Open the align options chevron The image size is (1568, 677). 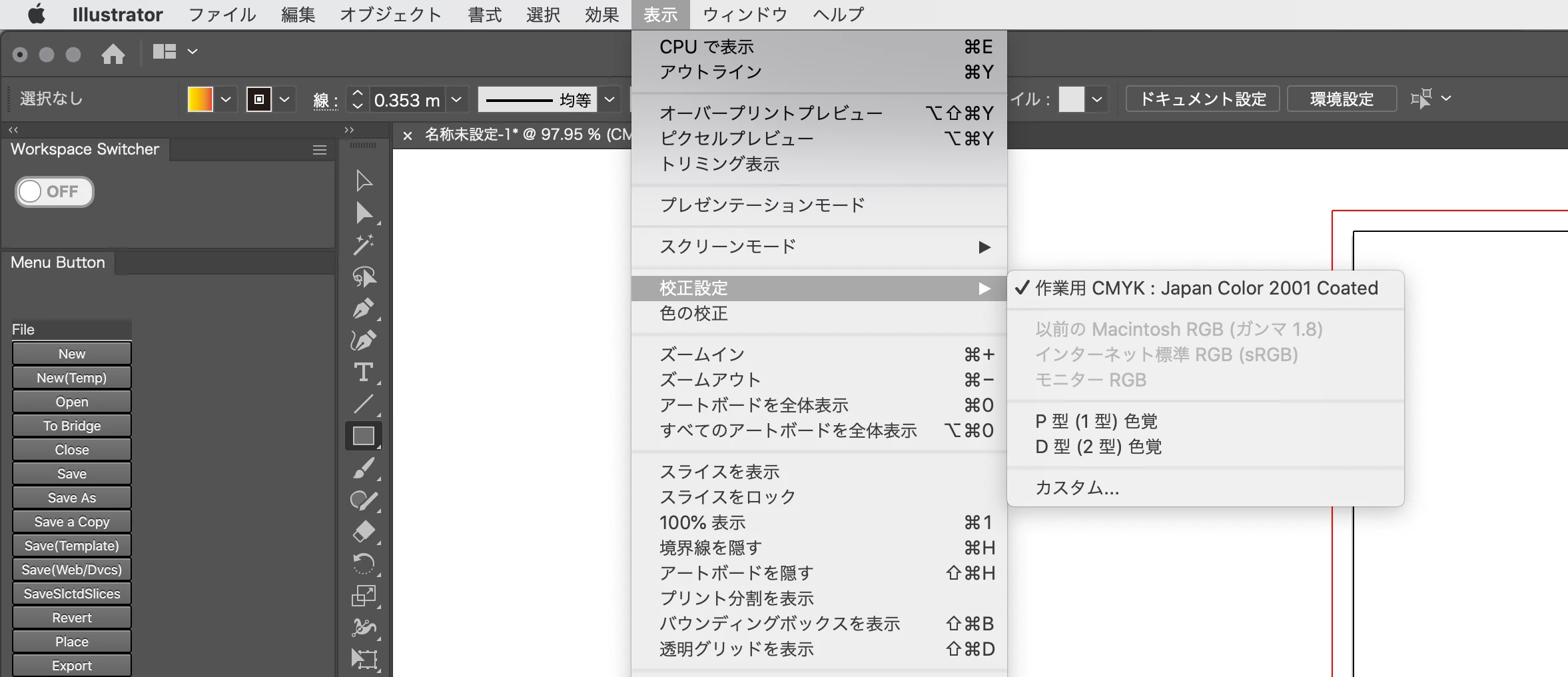pos(1446,98)
